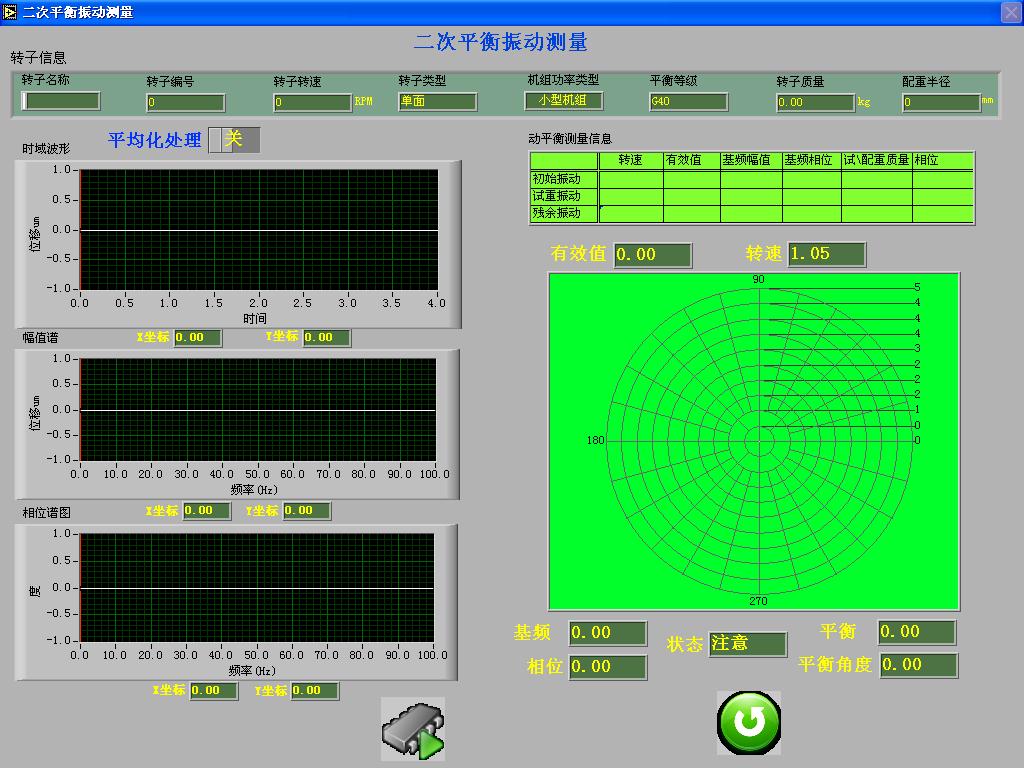Click the 转速 field showing 1.05

coord(826,254)
